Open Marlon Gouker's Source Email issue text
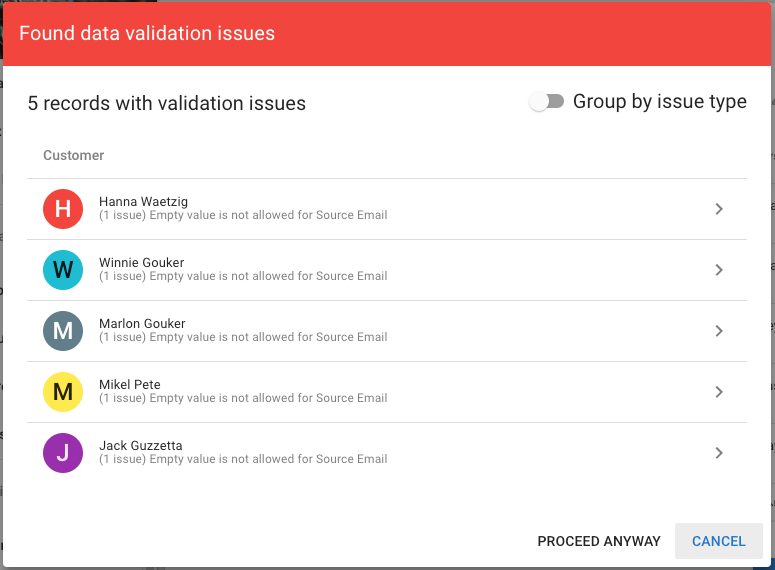Viewport: 775px width, 570px height. tap(243, 337)
